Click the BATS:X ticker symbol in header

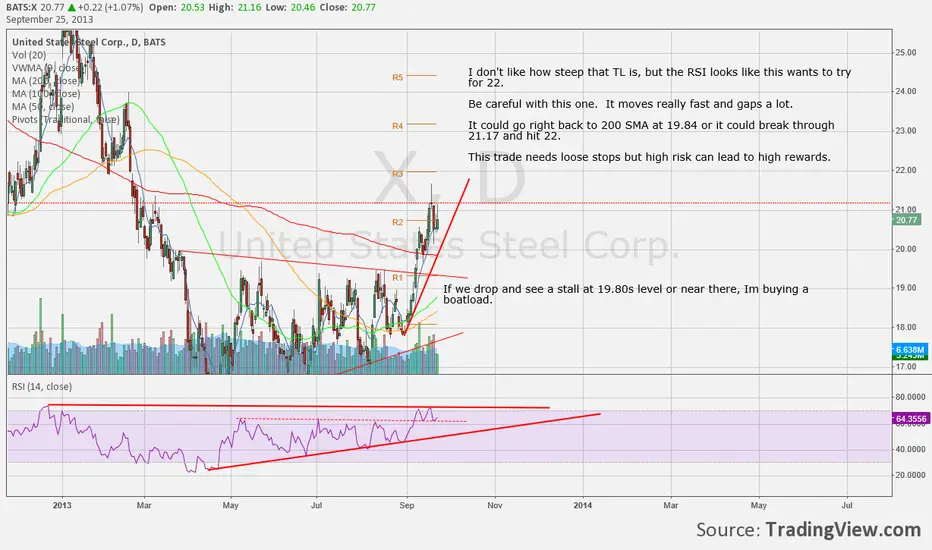(22, 8)
